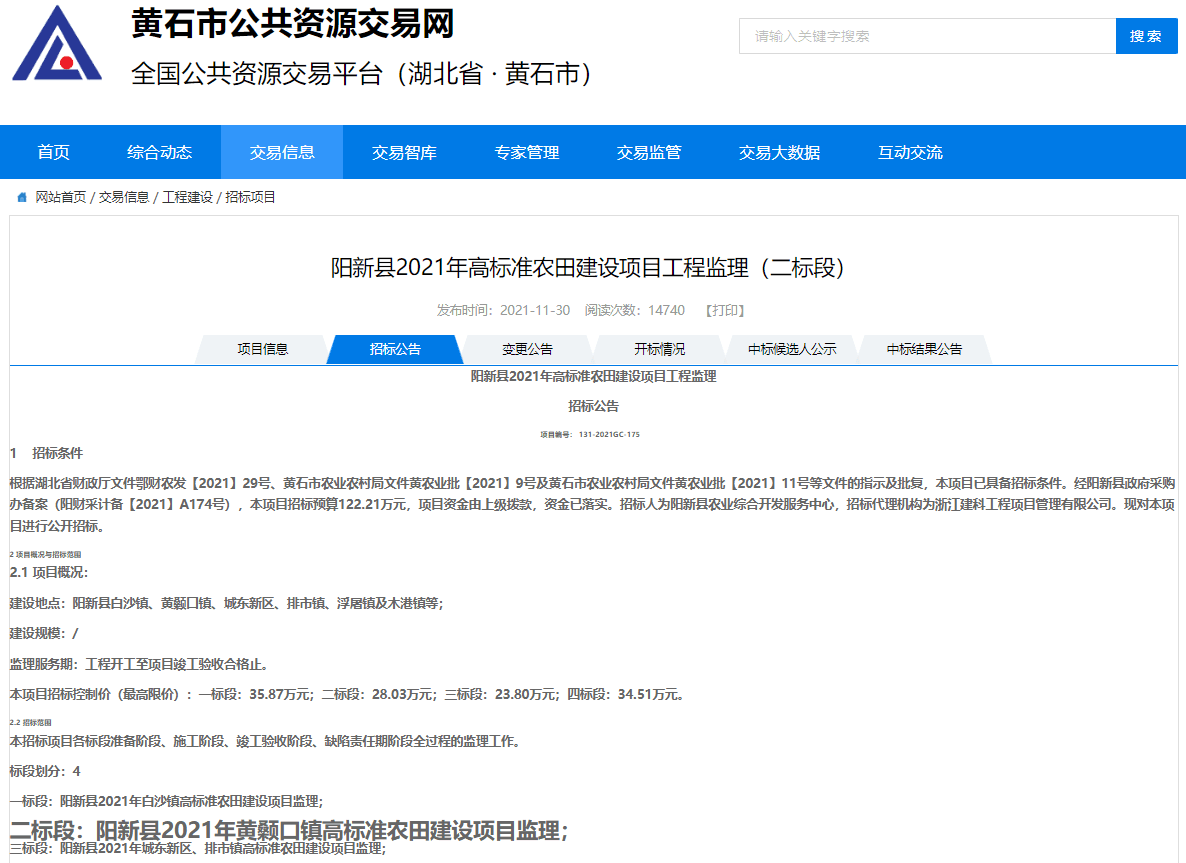The image size is (1186, 863).
Task: Open 首页 in the navigation bar
Action: click(54, 153)
